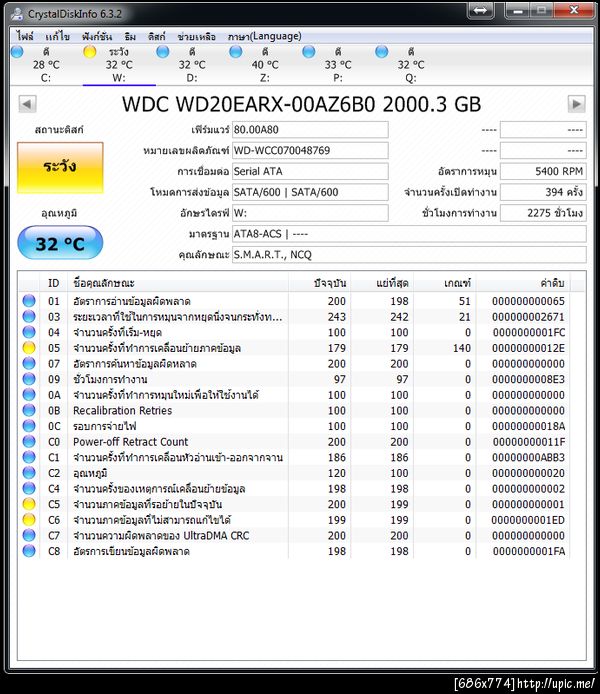Click the UltraDMA CRC attribute name
Screen dimensions: 600x694
162,536
